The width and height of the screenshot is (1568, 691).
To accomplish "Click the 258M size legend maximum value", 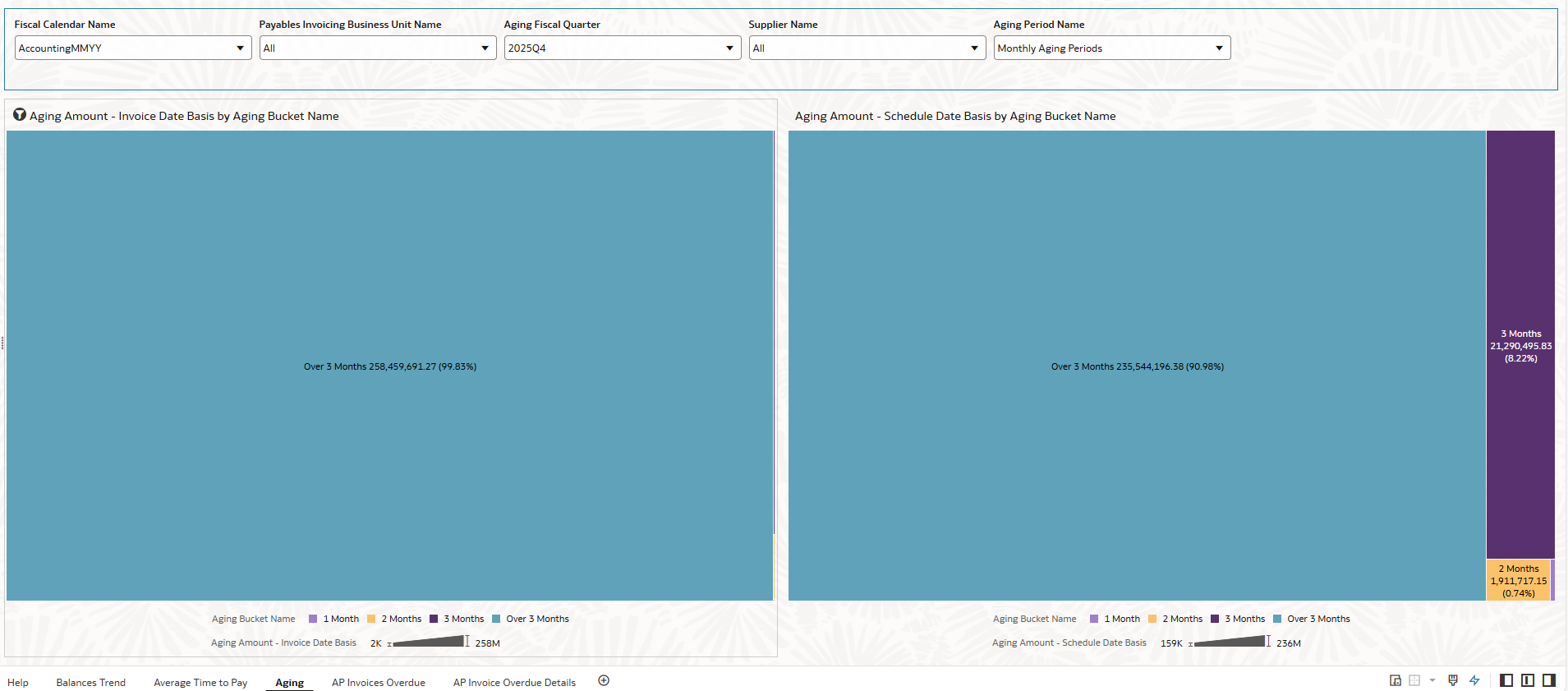I will [487, 643].
